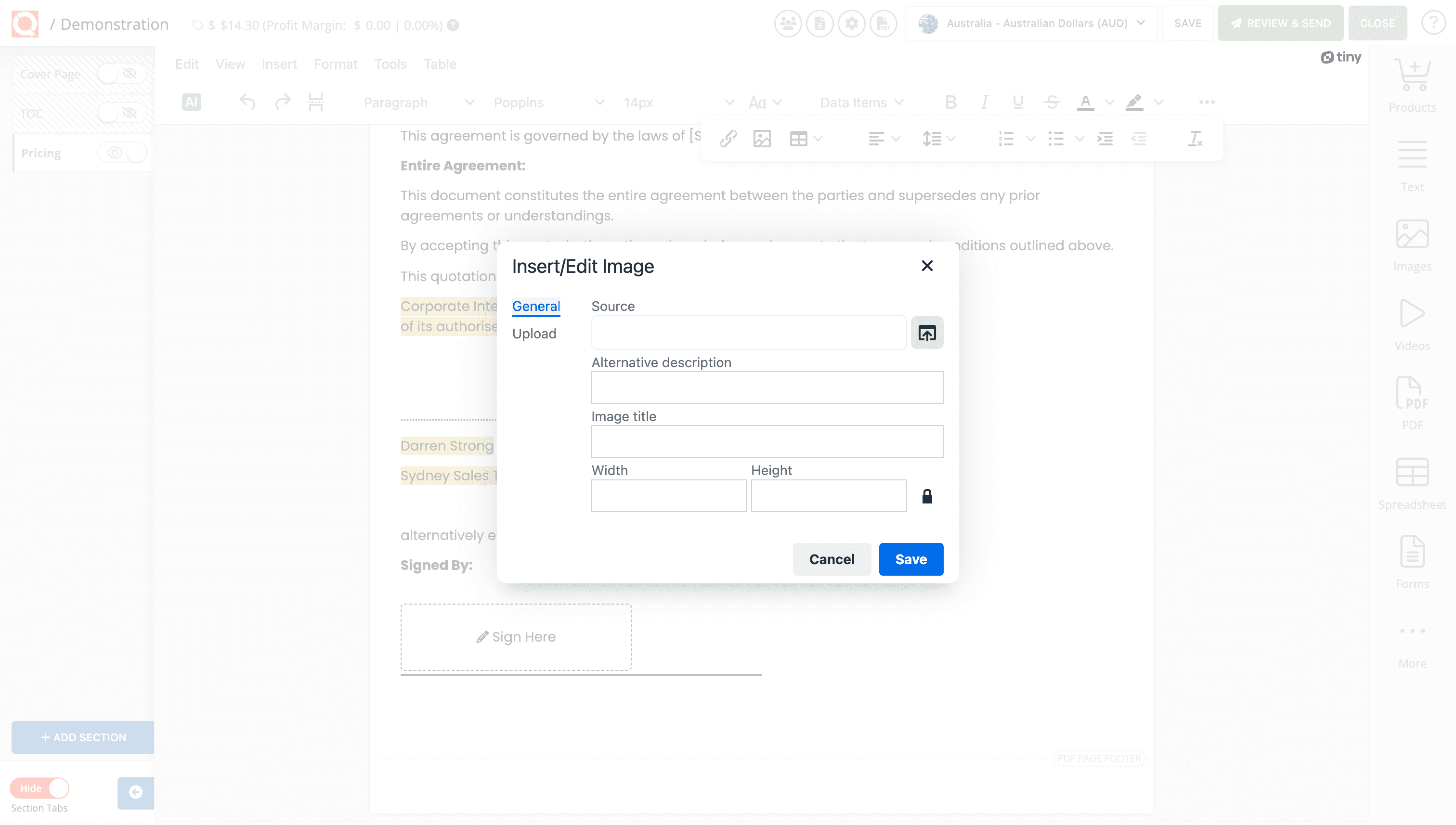Click the Alternative description input field
This screenshot has width=1456, height=825.
766,387
